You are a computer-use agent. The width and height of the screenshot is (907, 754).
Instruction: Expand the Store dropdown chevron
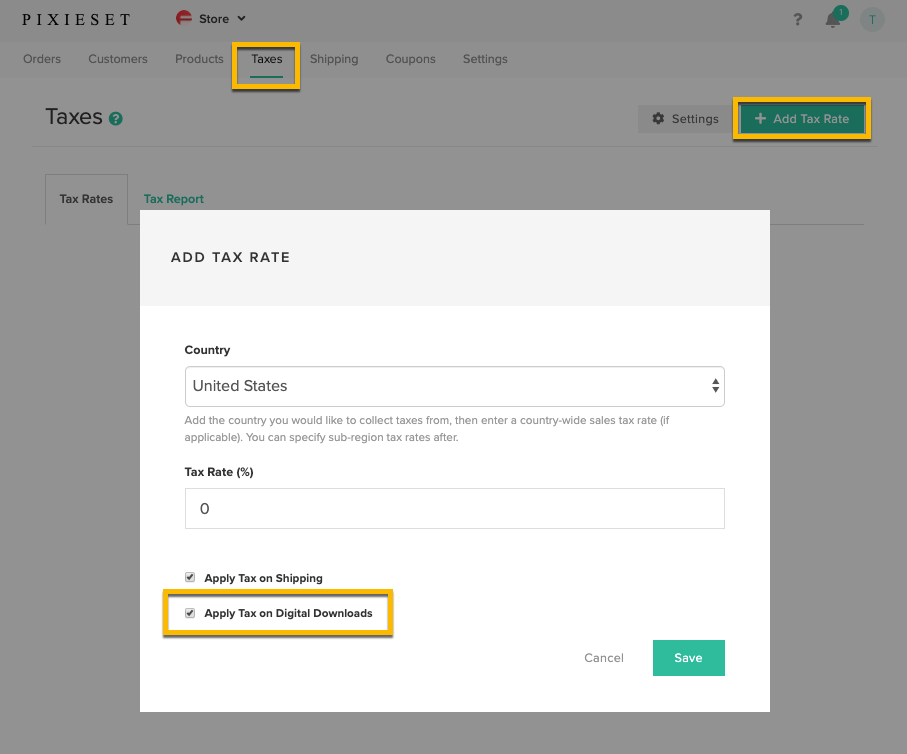[241, 19]
